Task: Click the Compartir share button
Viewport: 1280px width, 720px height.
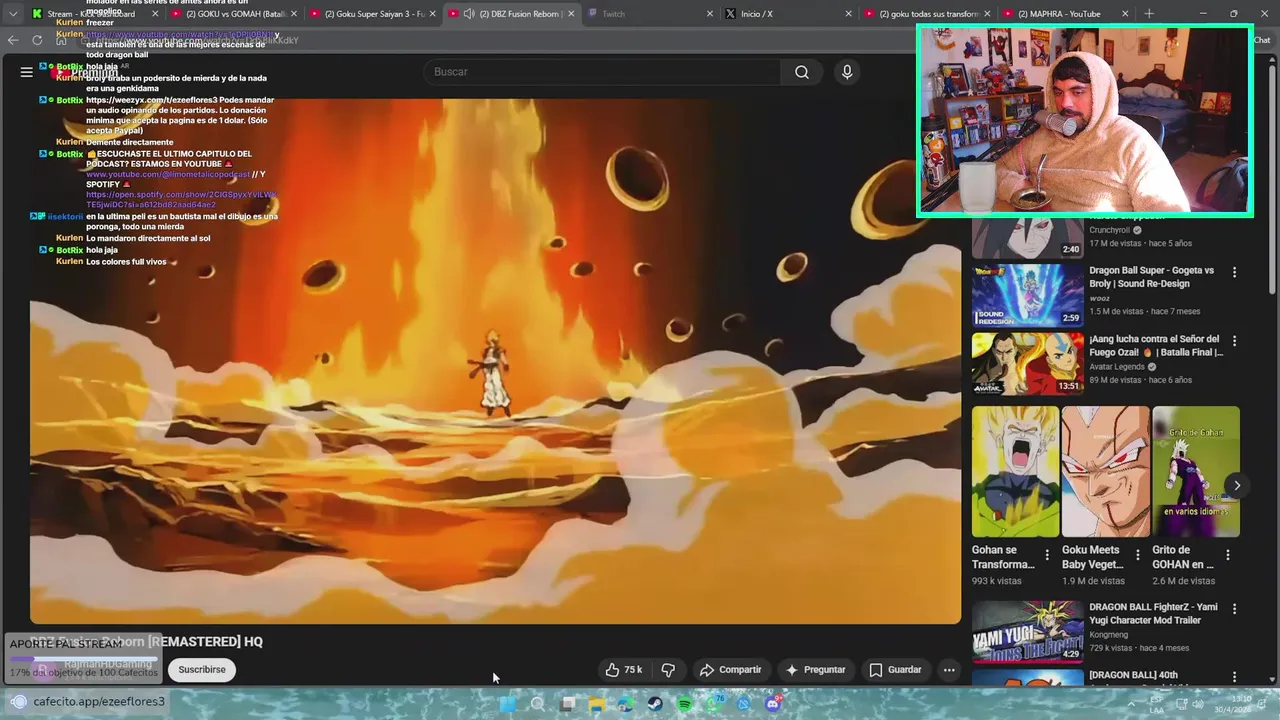Action: [x=731, y=670]
